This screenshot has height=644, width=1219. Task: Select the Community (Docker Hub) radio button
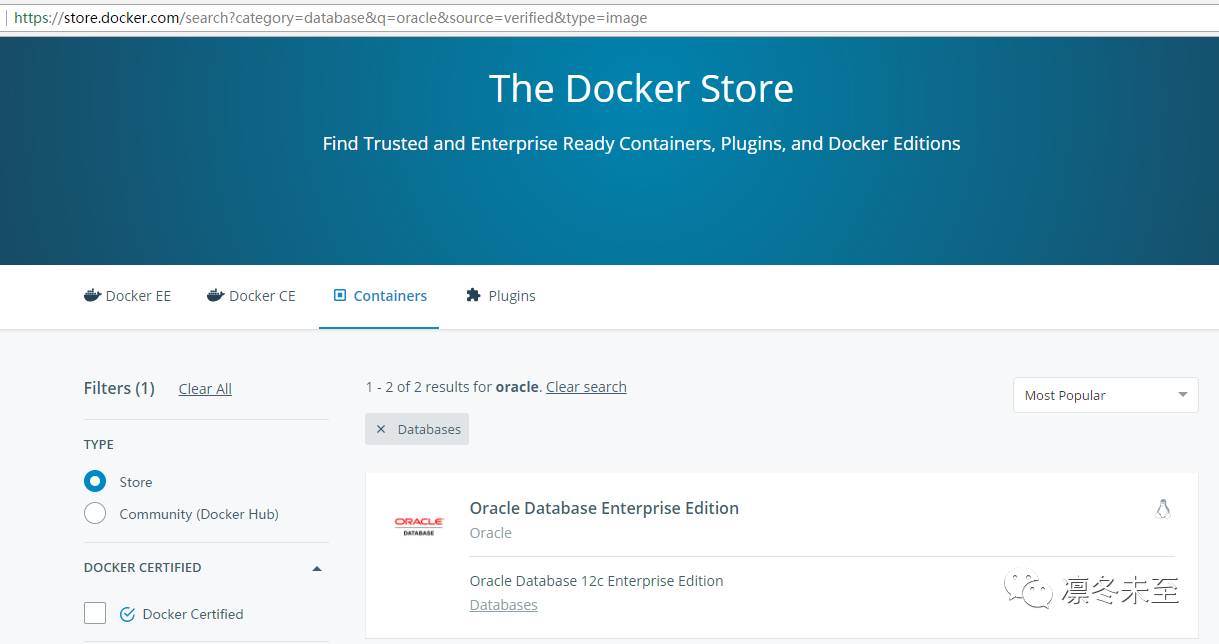tap(95, 513)
